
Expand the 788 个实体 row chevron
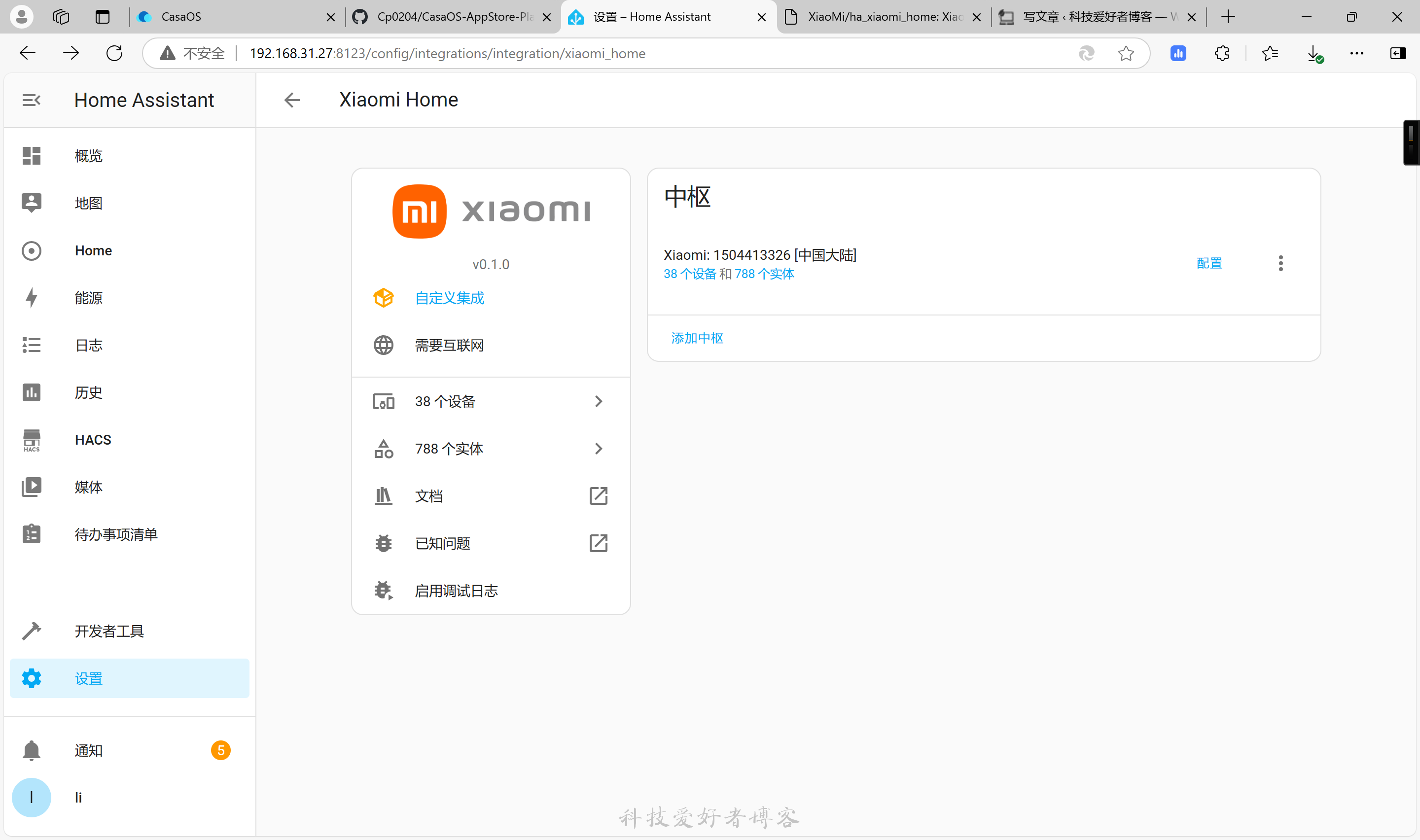pos(599,449)
